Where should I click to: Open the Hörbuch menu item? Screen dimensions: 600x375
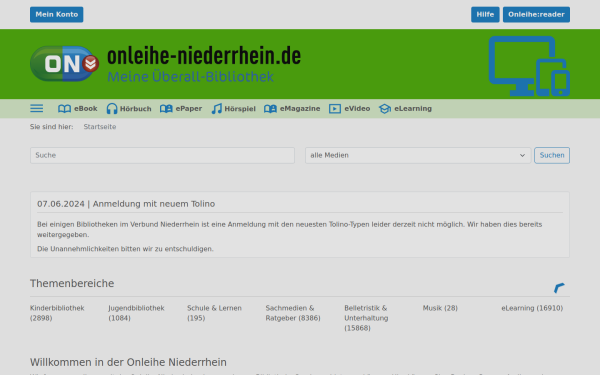(x=129, y=109)
